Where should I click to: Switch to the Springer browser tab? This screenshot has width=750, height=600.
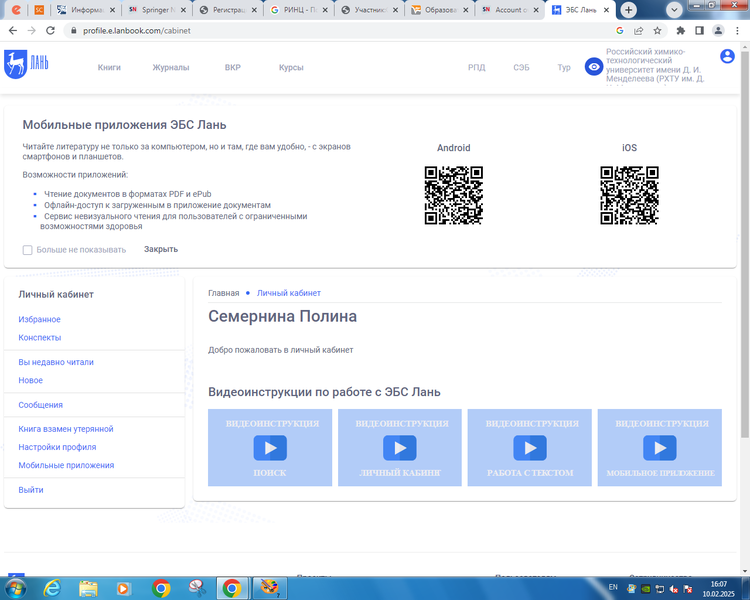click(x=155, y=9)
